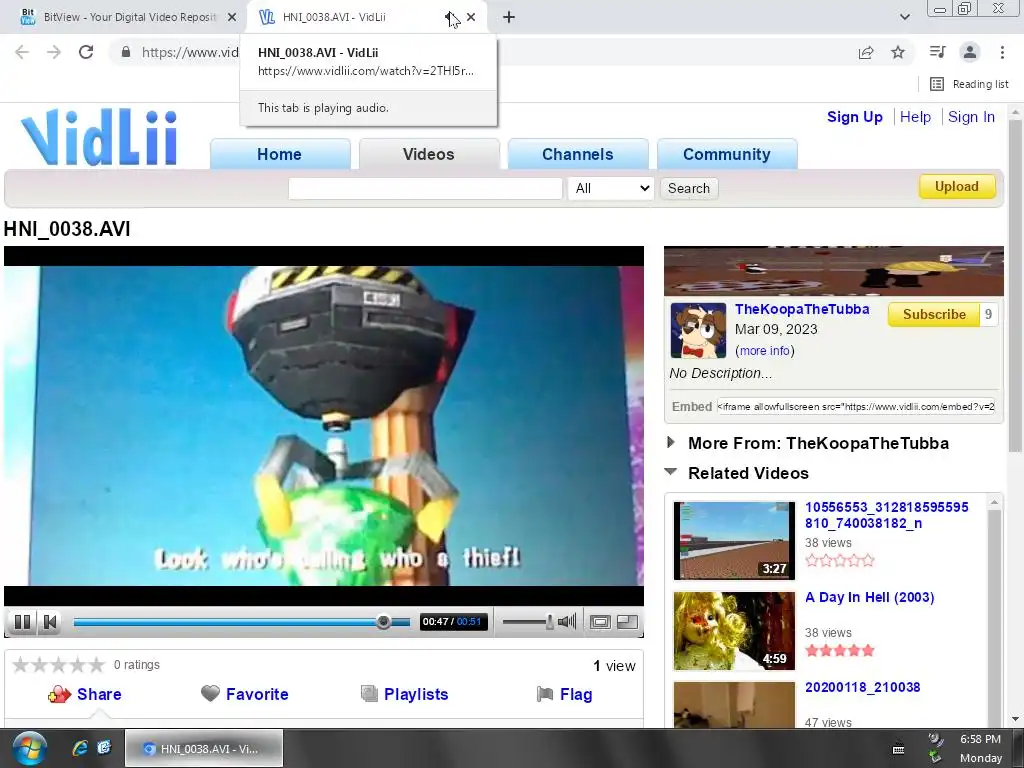Click the taskbar clock showing 6:58 PM
Screen dimensions: 1024x768
tap(980, 748)
